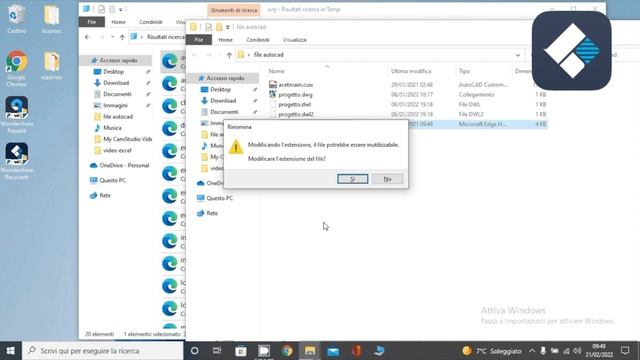Viewport: 640px width, 360px height.
Task: Open the Recycle Bin desktop icon
Action: 16,19
